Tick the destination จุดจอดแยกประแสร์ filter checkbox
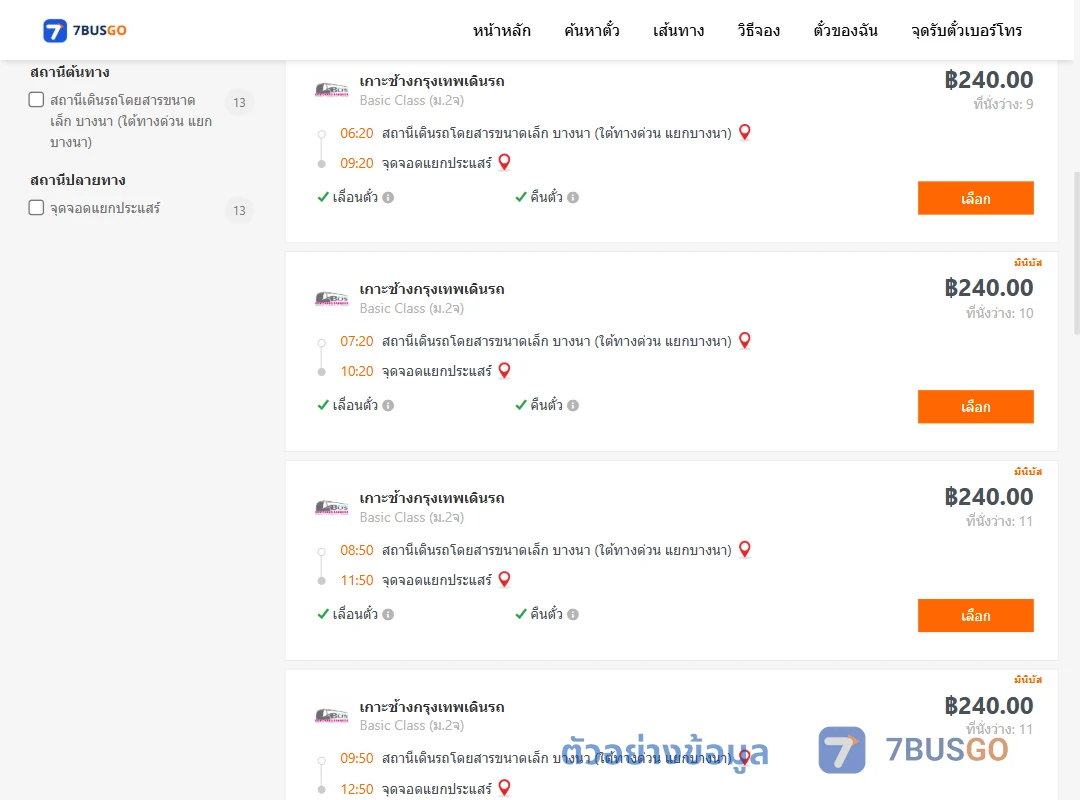1080x800 pixels. tap(37, 207)
